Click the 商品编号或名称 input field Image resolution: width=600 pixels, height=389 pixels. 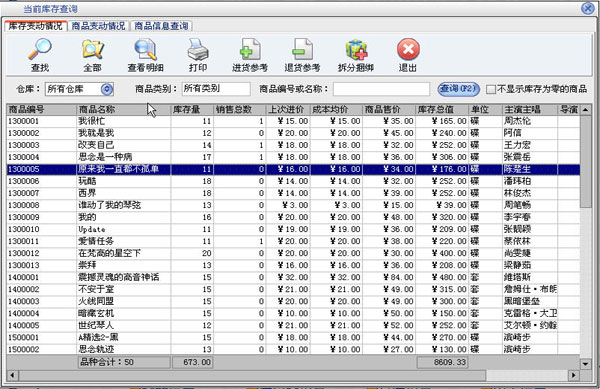tap(381, 89)
